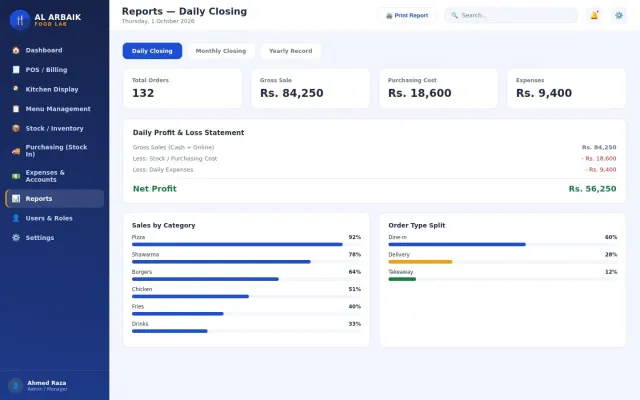Click the Ahmed Raza avatar icon
The height and width of the screenshot is (400, 640).
click(x=16, y=385)
